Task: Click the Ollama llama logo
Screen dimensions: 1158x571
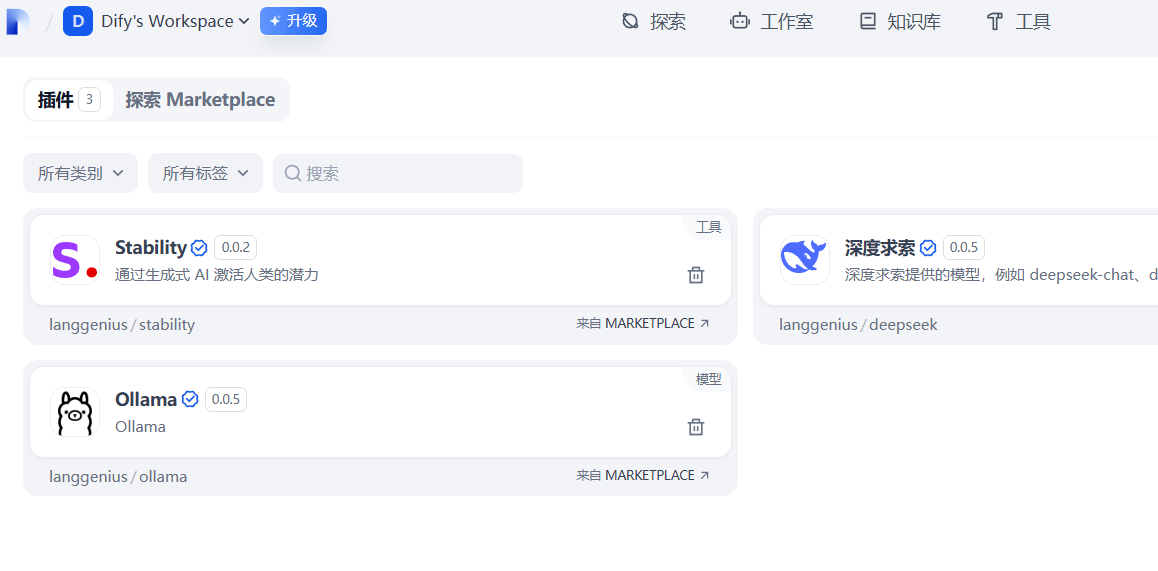Action: click(x=75, y=412)
